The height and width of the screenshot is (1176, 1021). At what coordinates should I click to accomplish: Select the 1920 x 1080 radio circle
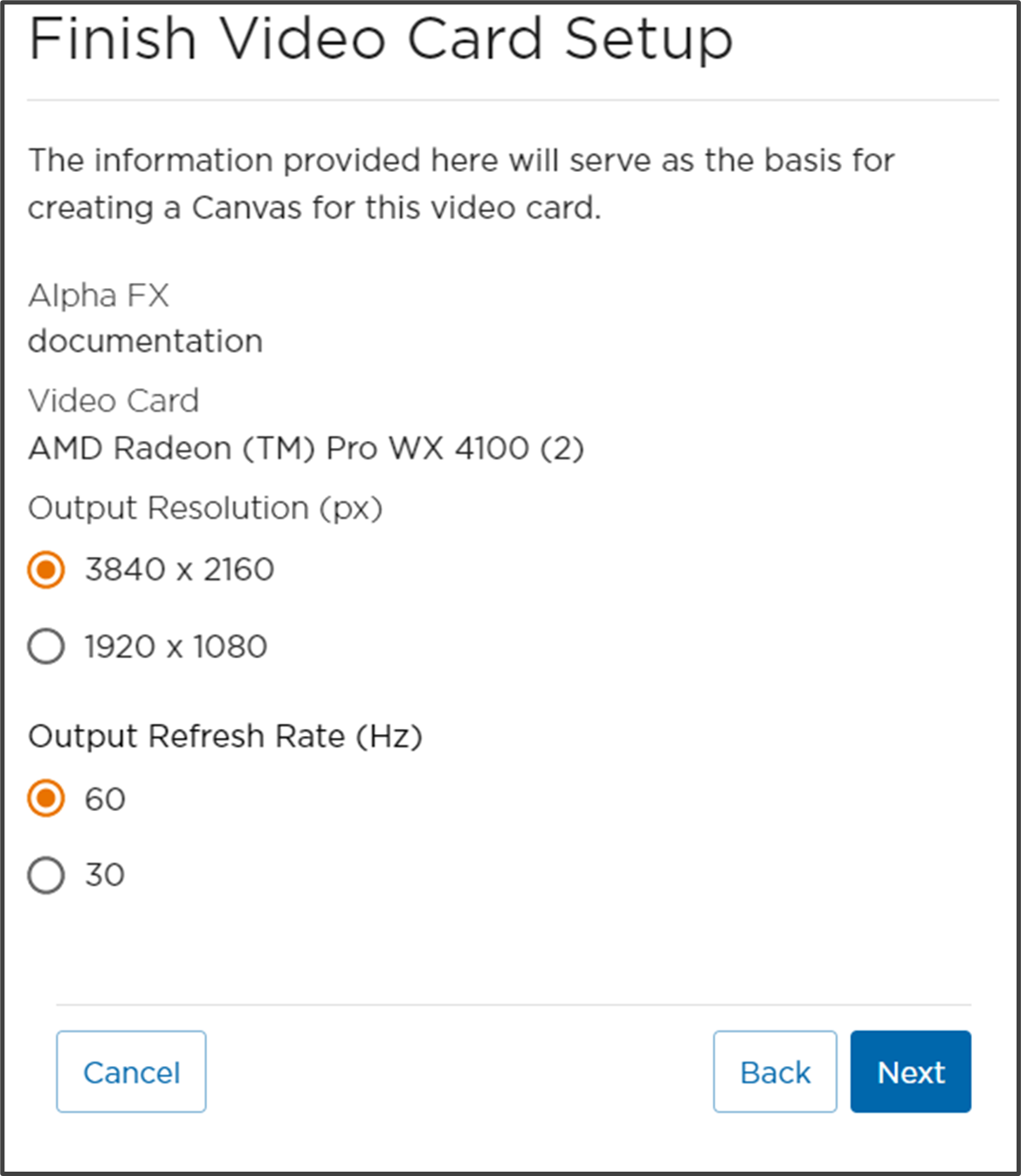(46, 647)
